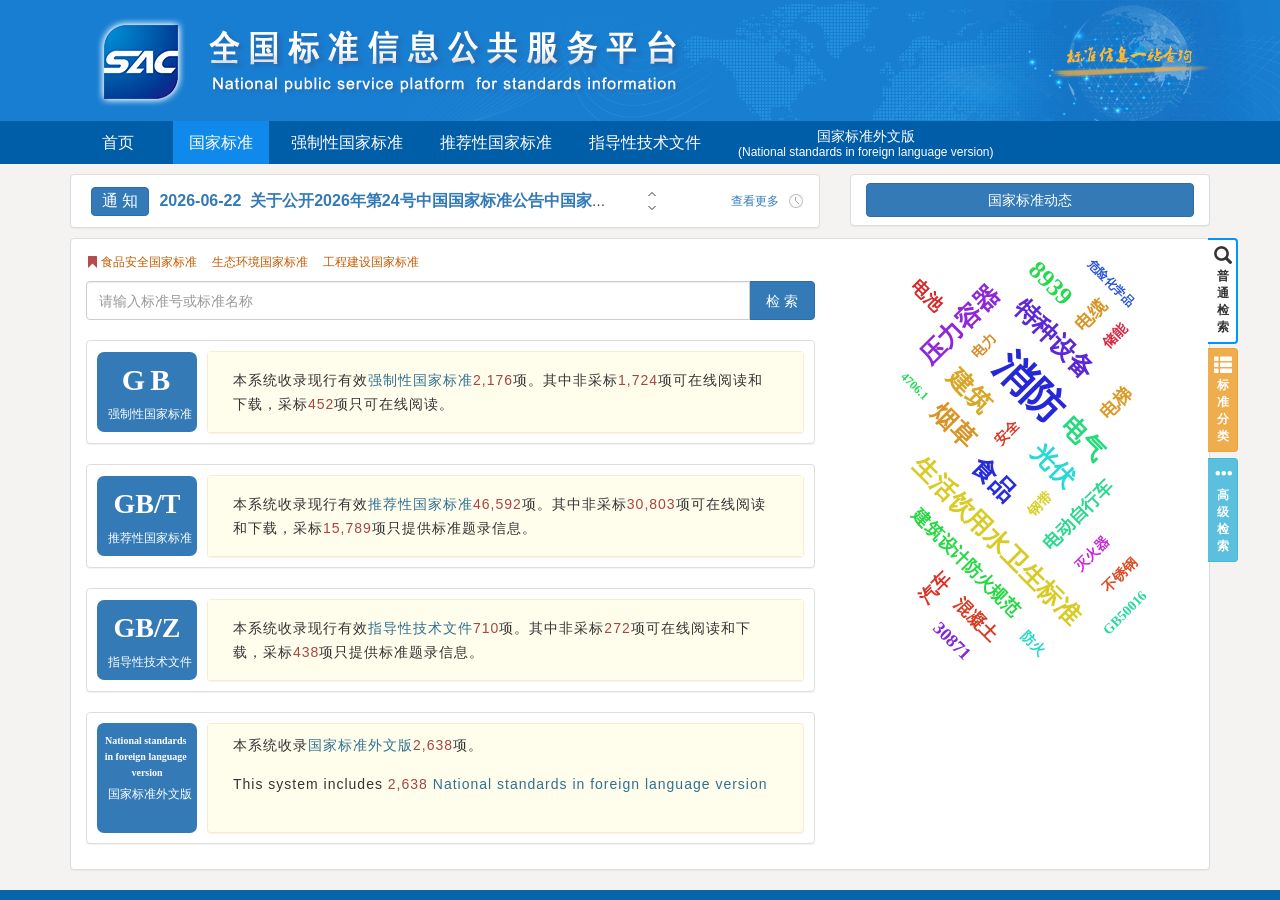Open 普通检索 magnifier side tab

[1223, 291]
